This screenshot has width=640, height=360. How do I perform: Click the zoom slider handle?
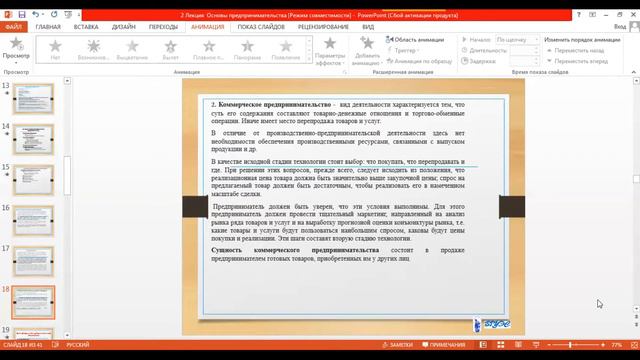[x=571, y=345]
